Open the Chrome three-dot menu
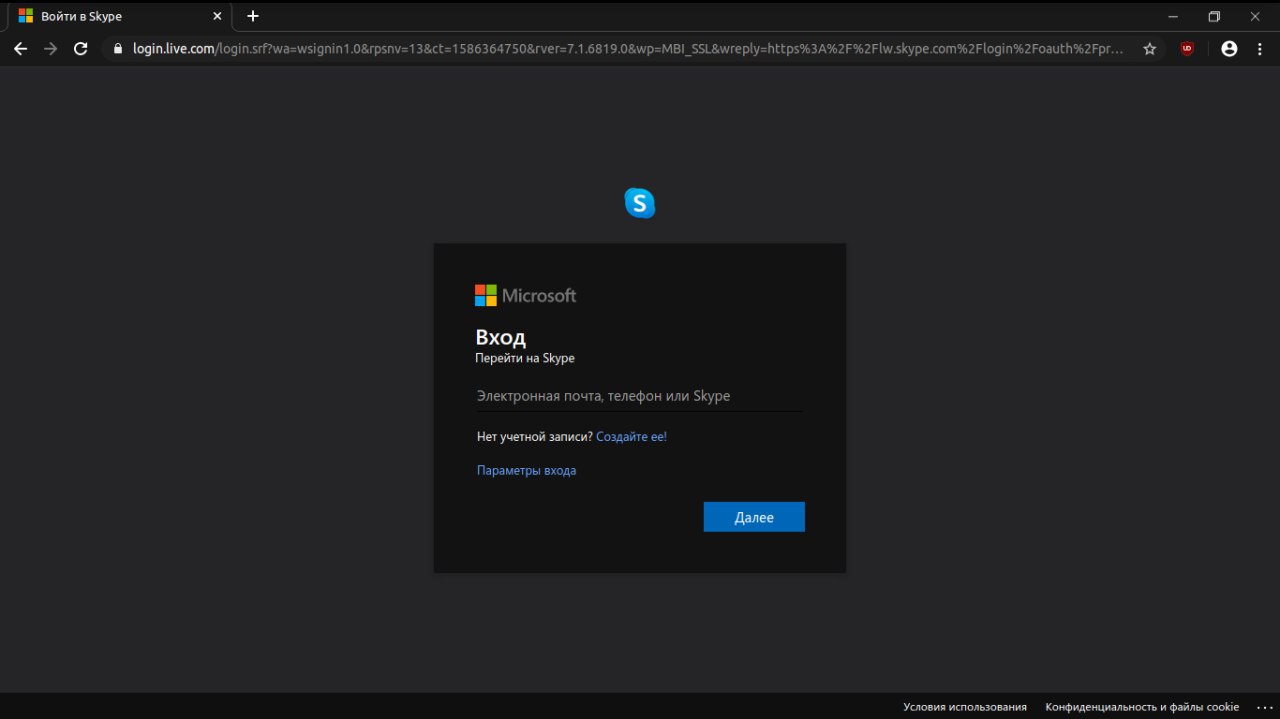 click(x=1258, y=48)
